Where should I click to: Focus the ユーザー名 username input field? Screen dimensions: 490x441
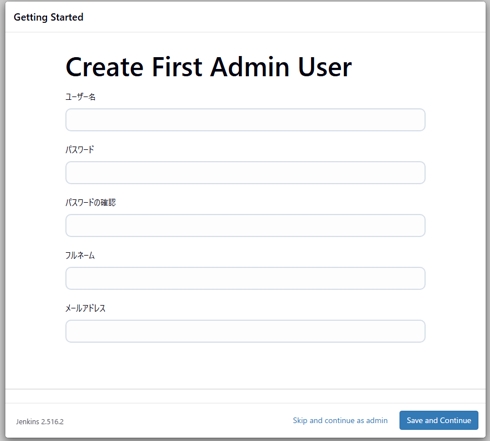[x=245, y=120]
